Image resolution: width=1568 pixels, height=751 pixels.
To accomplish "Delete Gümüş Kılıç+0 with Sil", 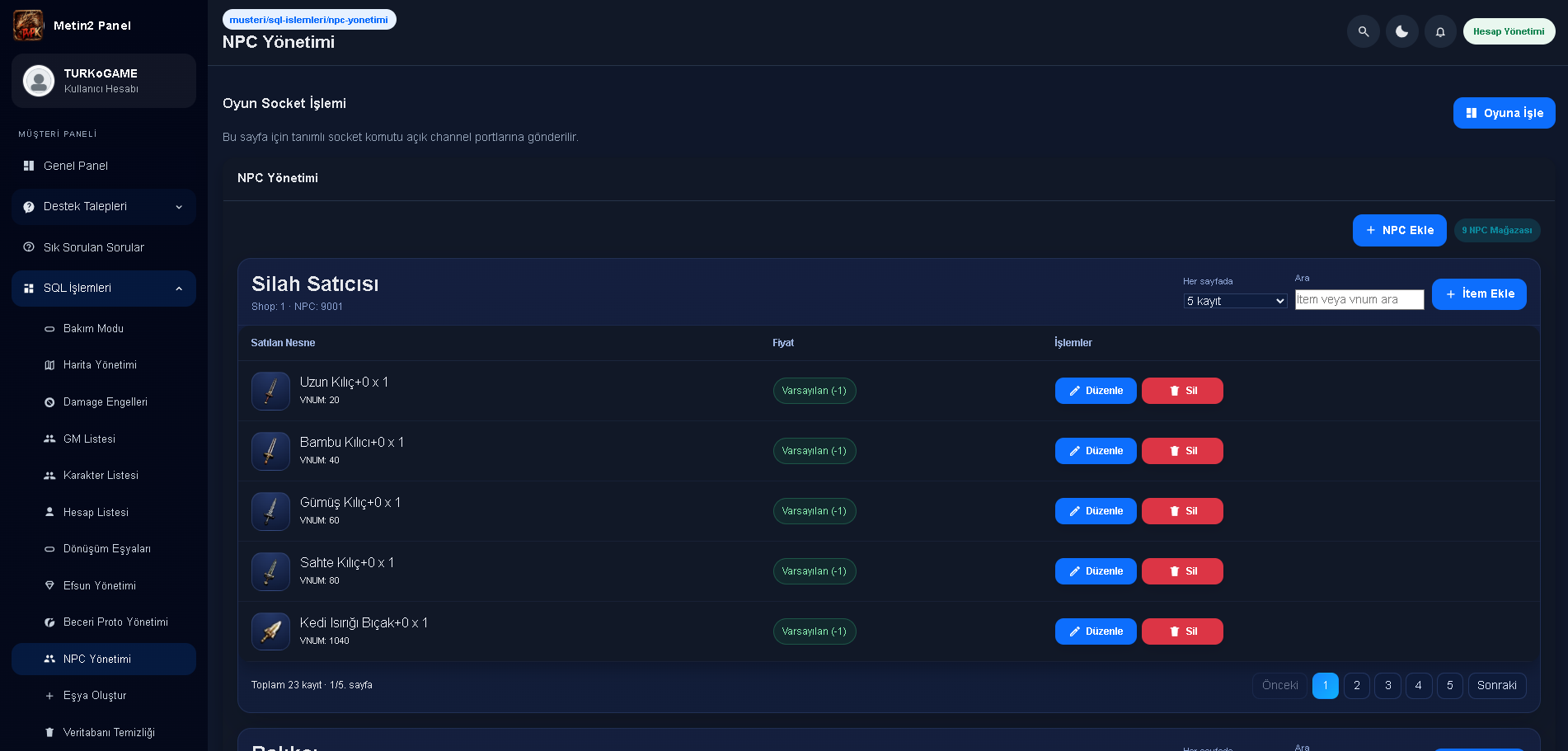I will click(x=1182, y=511).
